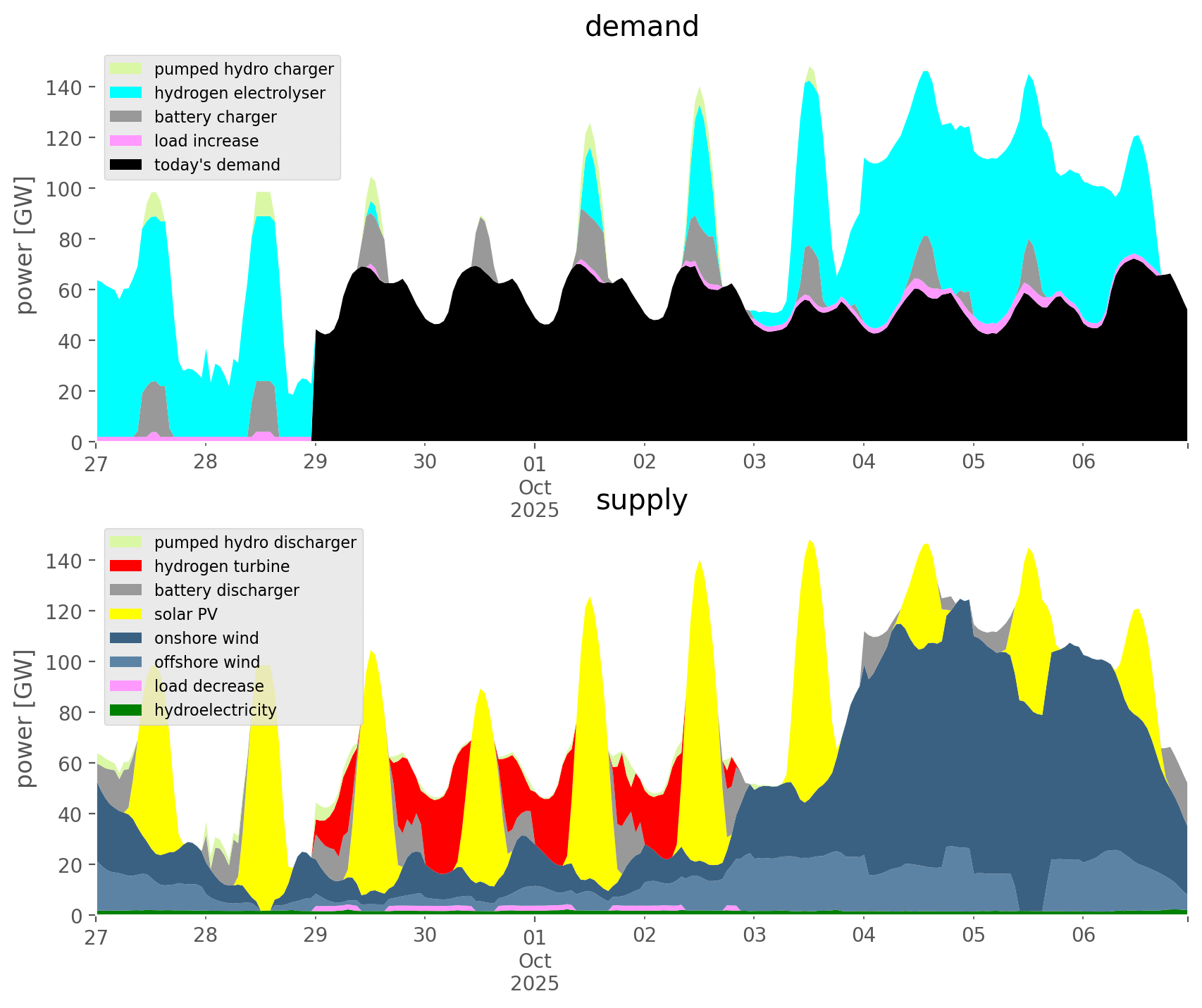The width and height of the screenshot is (1202, 1008).
Task: Click the '01 Oct 2025' tick under the demand chart
Action: pos(535,486)
